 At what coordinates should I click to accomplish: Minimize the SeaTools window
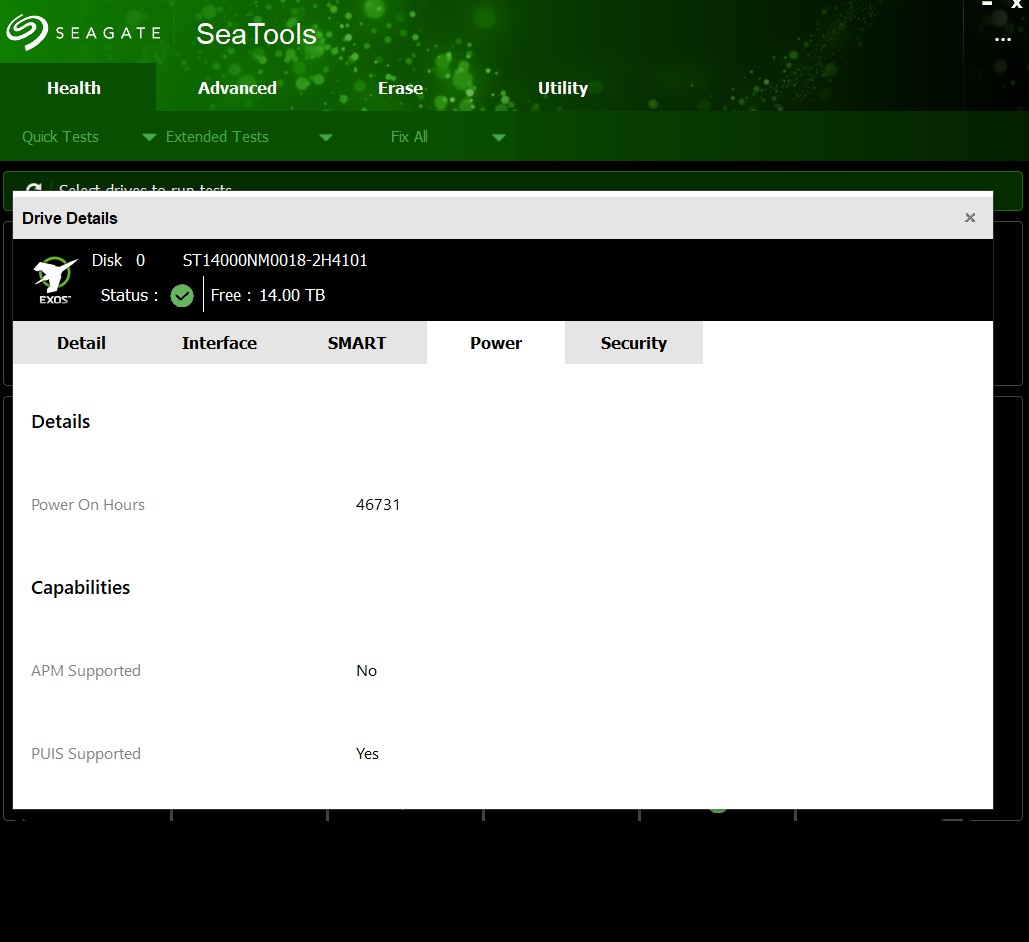tap(987, 5)
